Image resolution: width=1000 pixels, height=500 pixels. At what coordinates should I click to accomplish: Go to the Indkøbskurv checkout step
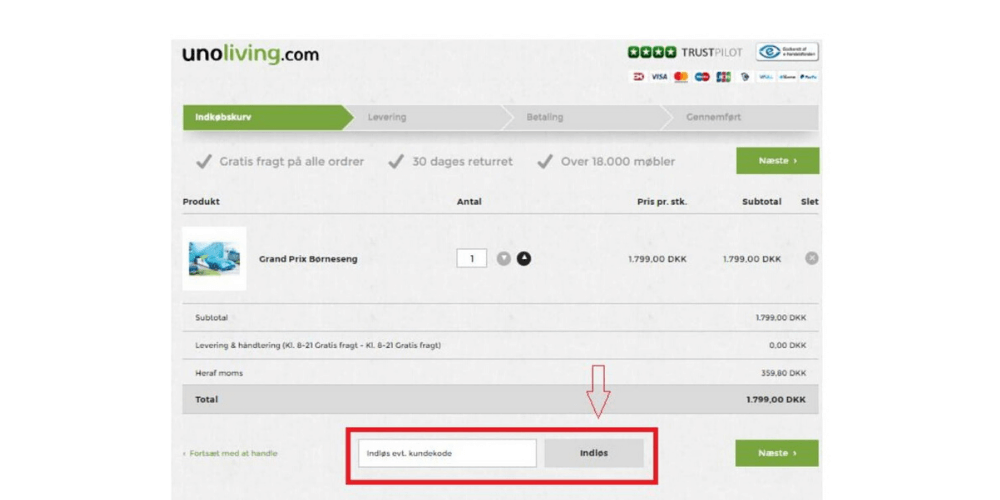(x=268, y=117)
